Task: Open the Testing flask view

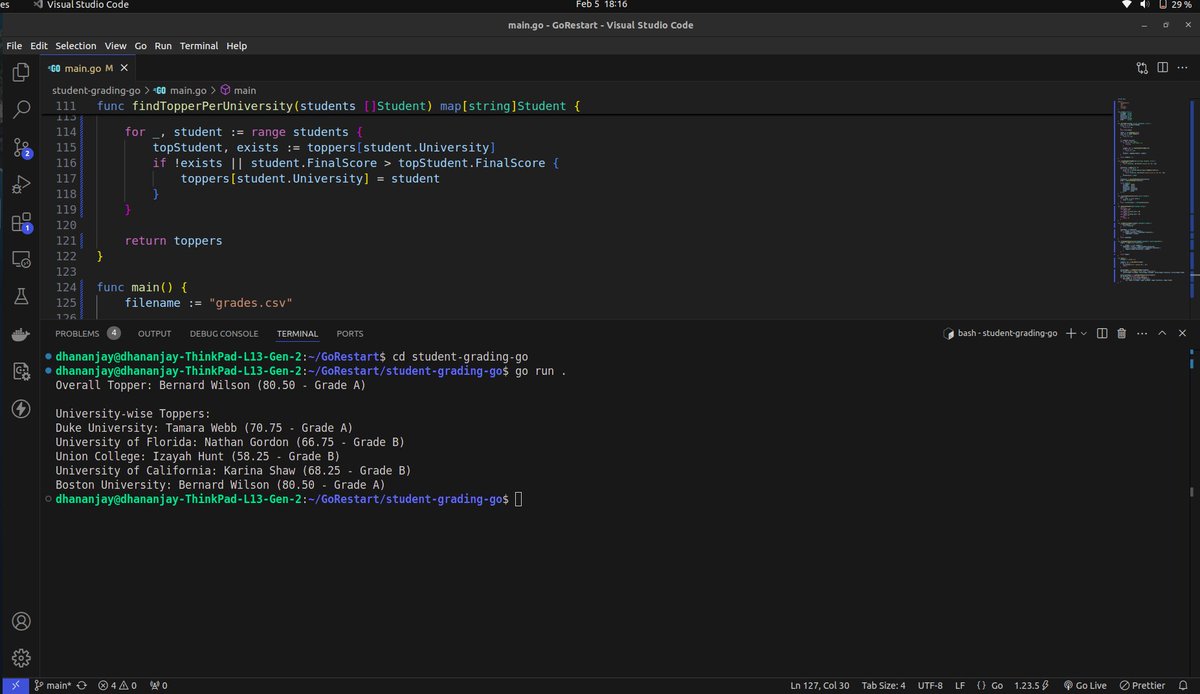Action: pyautogui.click(x=21, y=297)
